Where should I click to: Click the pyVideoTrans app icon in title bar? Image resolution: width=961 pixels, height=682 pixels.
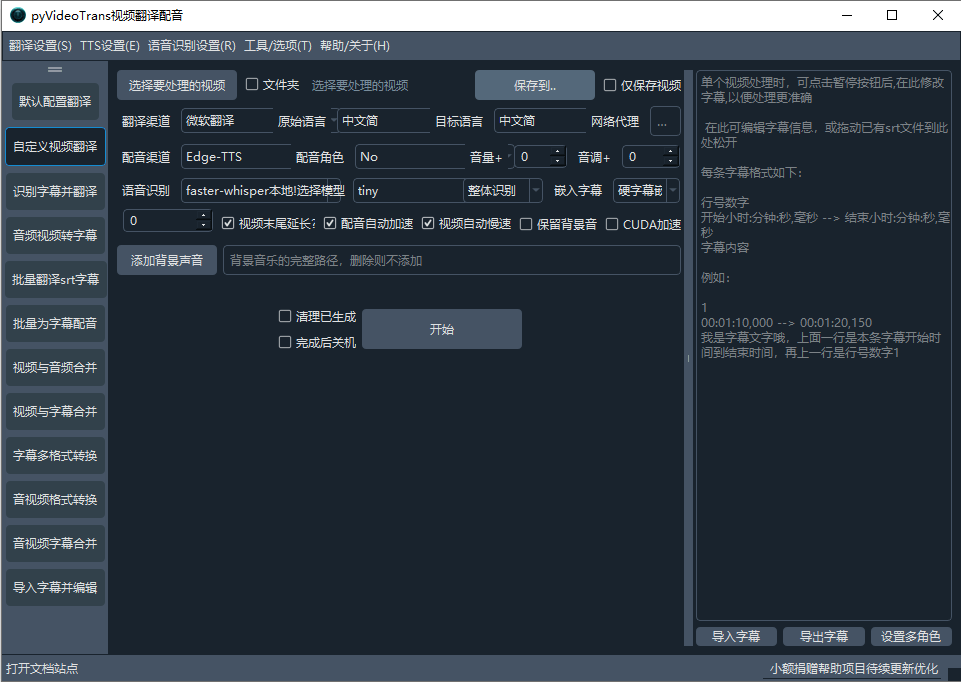pos(18,15)
